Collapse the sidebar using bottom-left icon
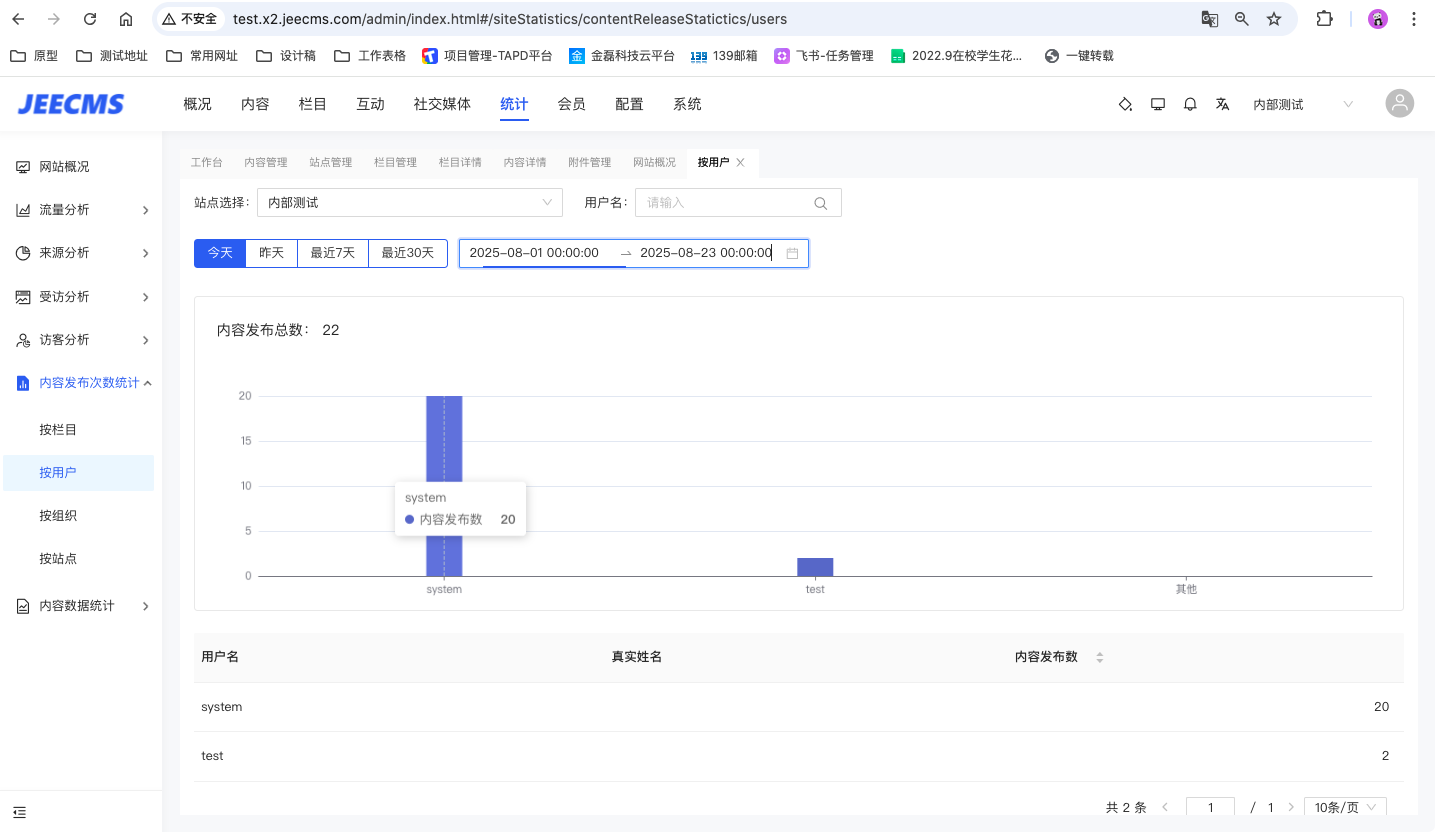The height and width of the screenshot is (832, 1435). coord(20,812)
